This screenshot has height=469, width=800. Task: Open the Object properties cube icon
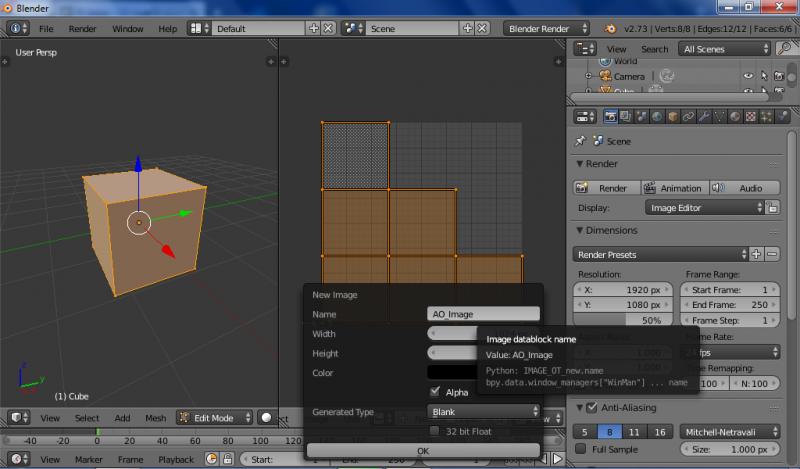point(673,117)
